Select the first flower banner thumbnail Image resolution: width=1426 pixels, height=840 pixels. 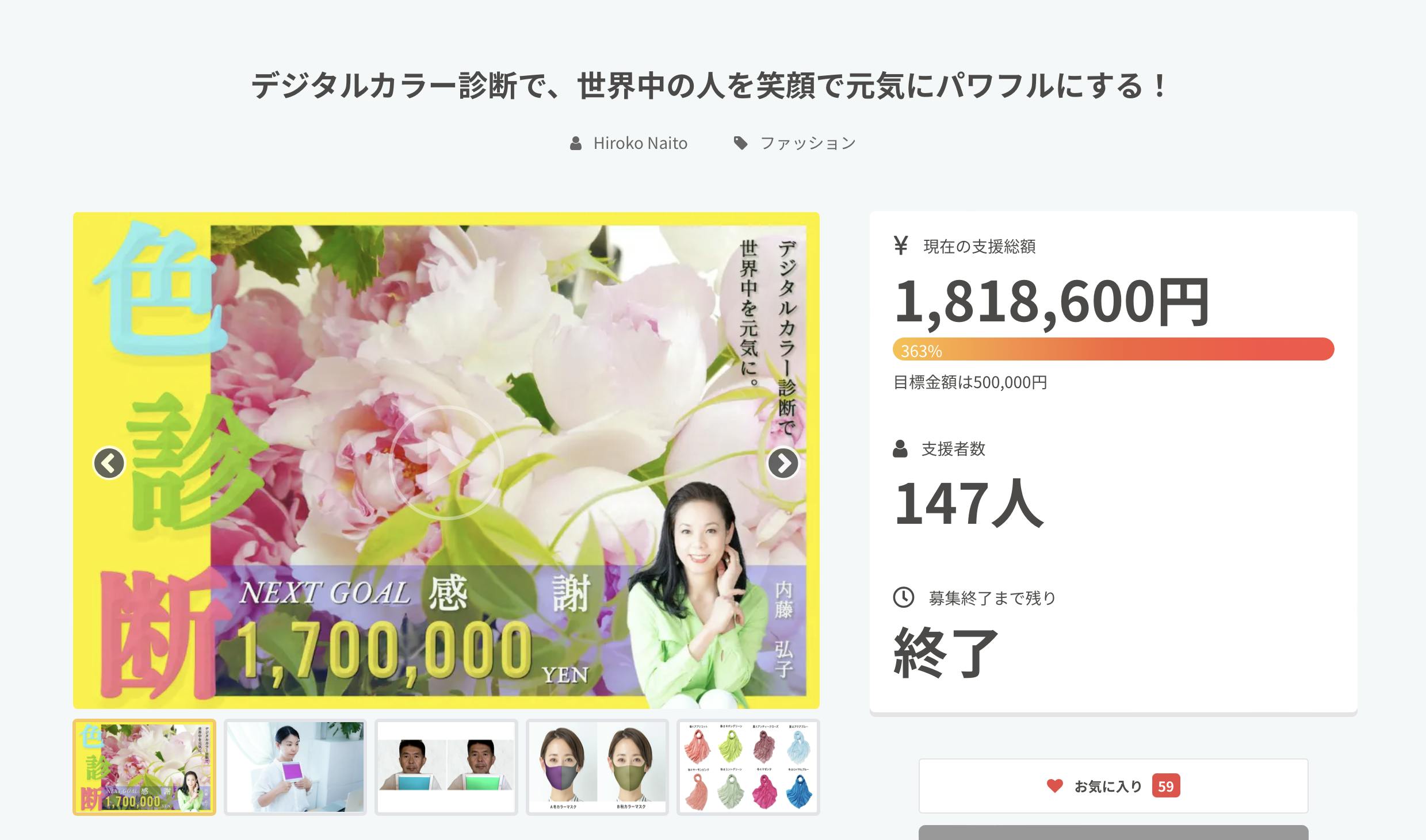click(144, 767)
